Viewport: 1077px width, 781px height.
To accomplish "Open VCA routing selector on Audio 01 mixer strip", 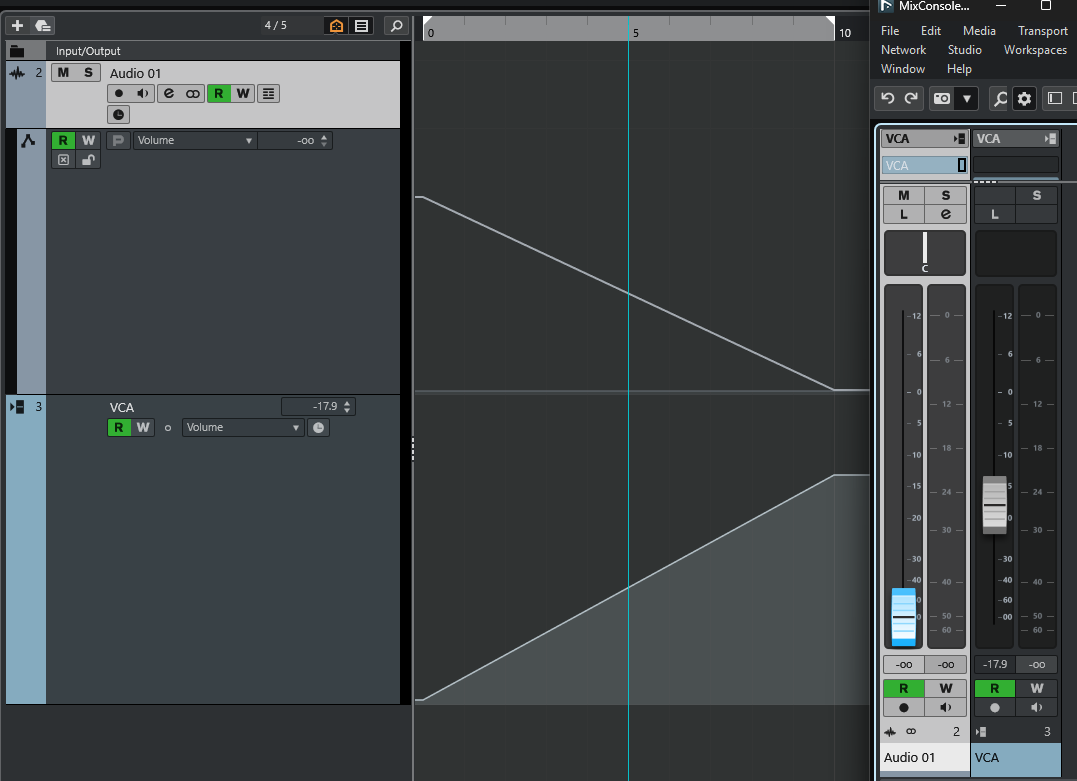I will point(925,139).
